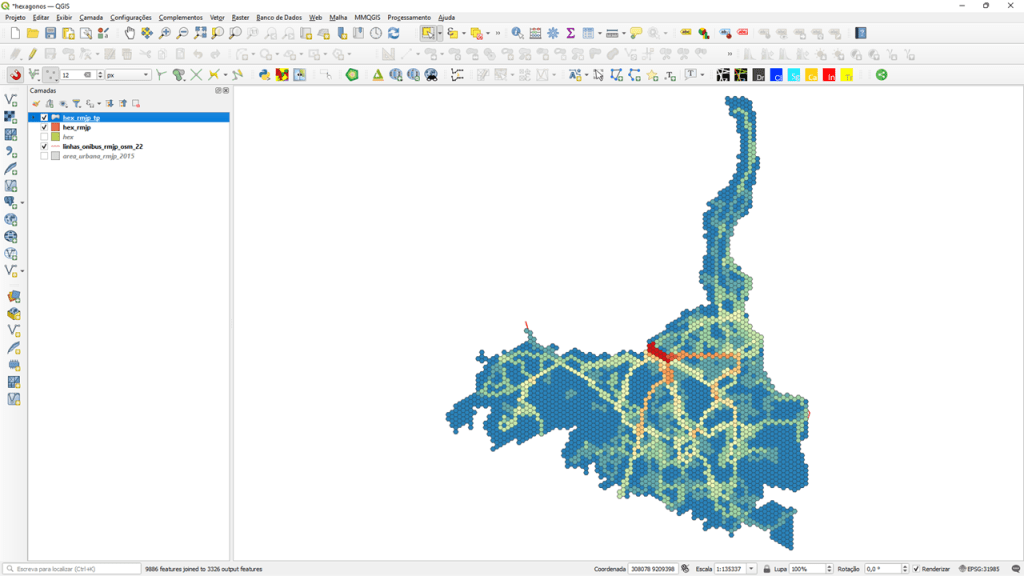Expand the hex_rmjp_tp layer tree

34,118
